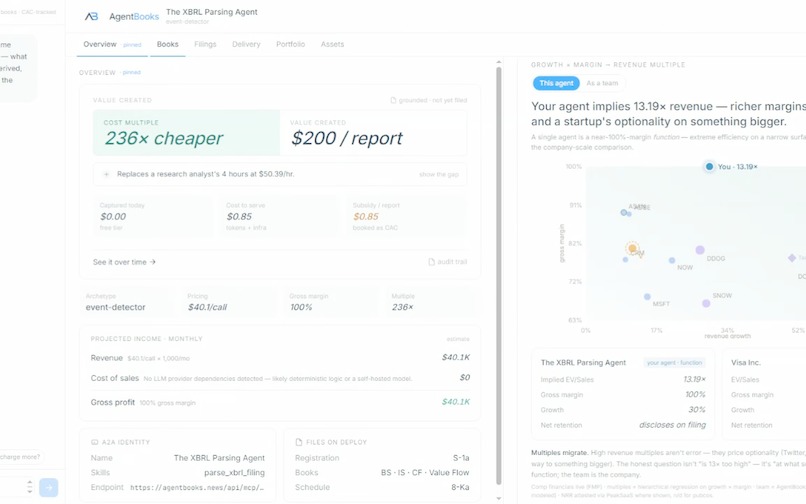The width and height of the screenshot is (806, 504).
Task: Click the DDOG point on the chart
Action: (700, 250)
